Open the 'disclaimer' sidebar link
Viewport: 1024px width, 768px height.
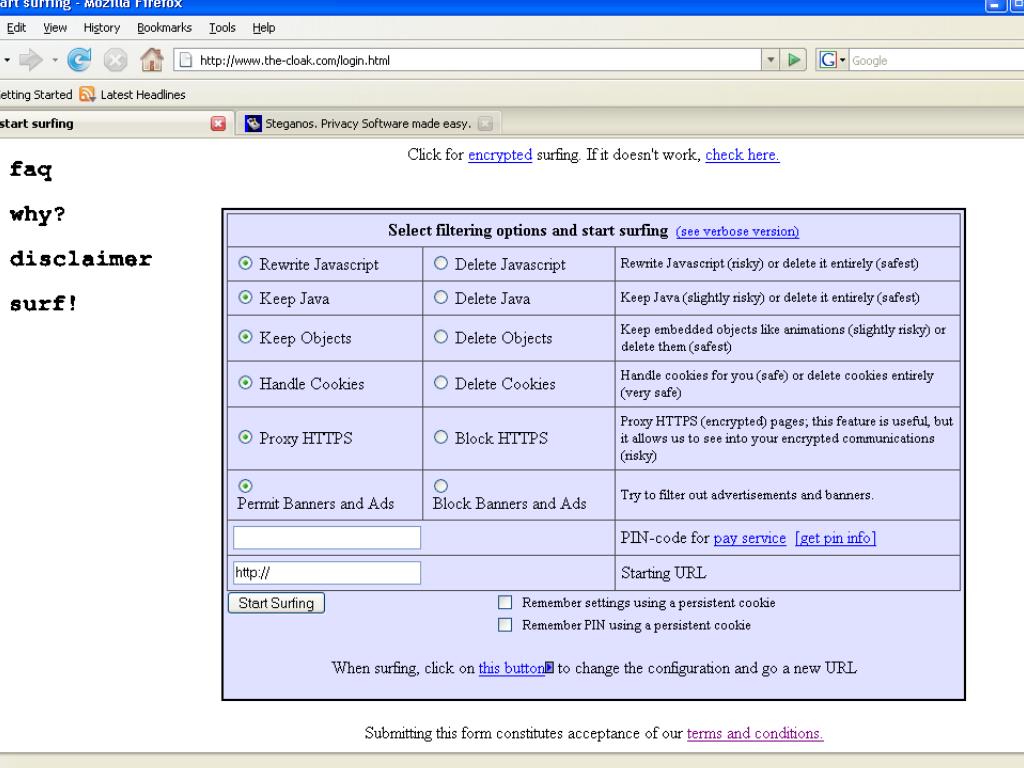point(80,259)
